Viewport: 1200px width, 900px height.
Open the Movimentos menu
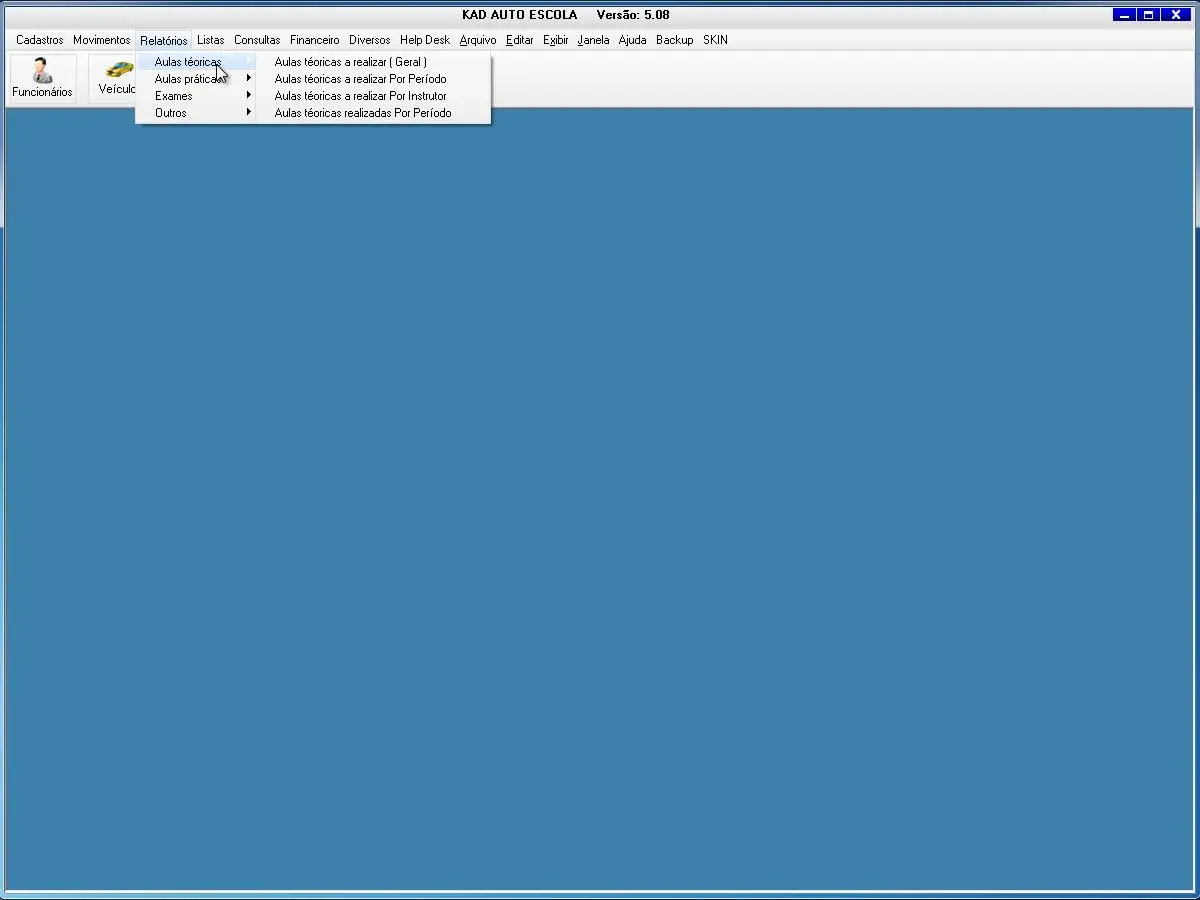pyautogui.click(x=101, y=40)
